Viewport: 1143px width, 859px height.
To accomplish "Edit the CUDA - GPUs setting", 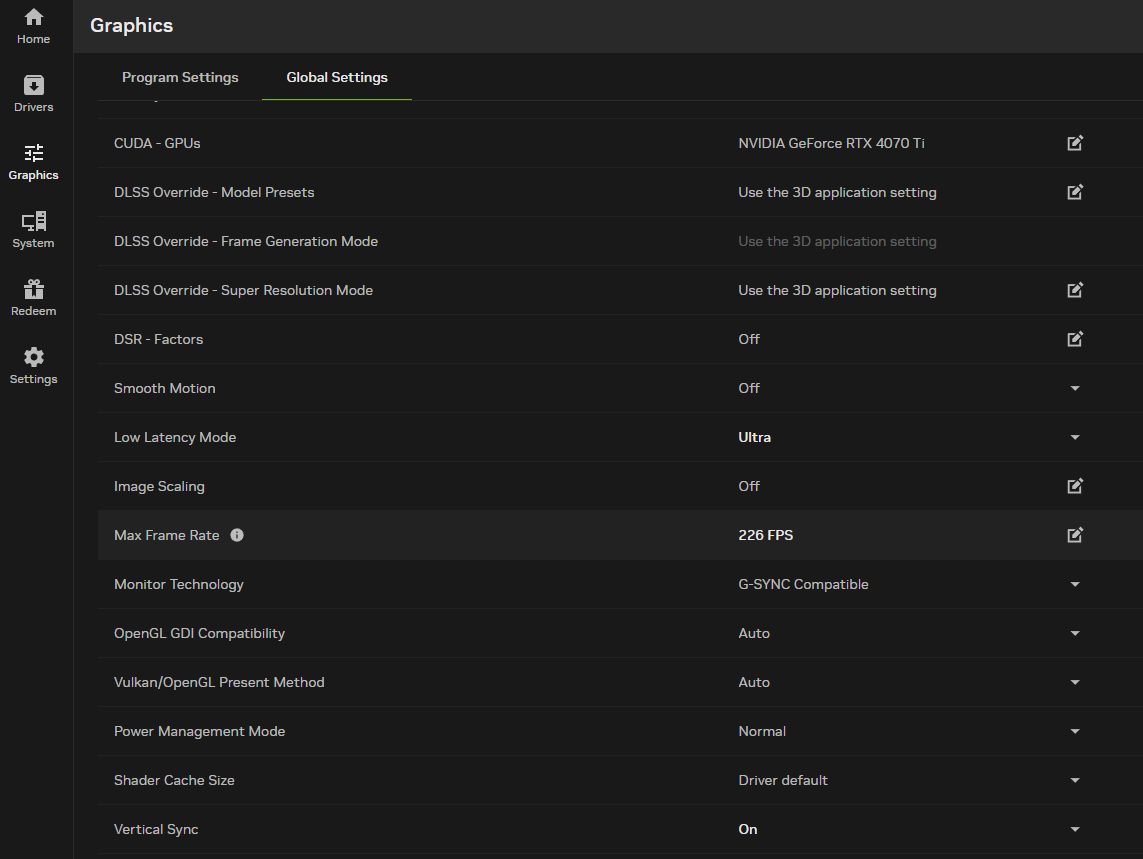I will (x=1075, y=143).
